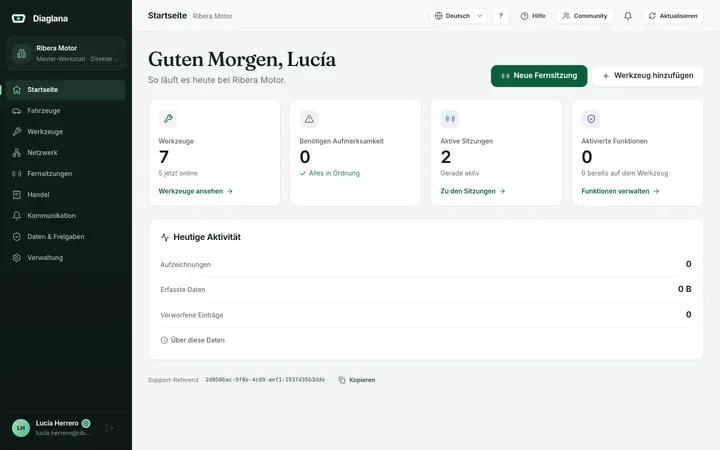Open the Ribera Motor workshop switcher
Viewport: 720px width, 450px height.
pos(66,53)
